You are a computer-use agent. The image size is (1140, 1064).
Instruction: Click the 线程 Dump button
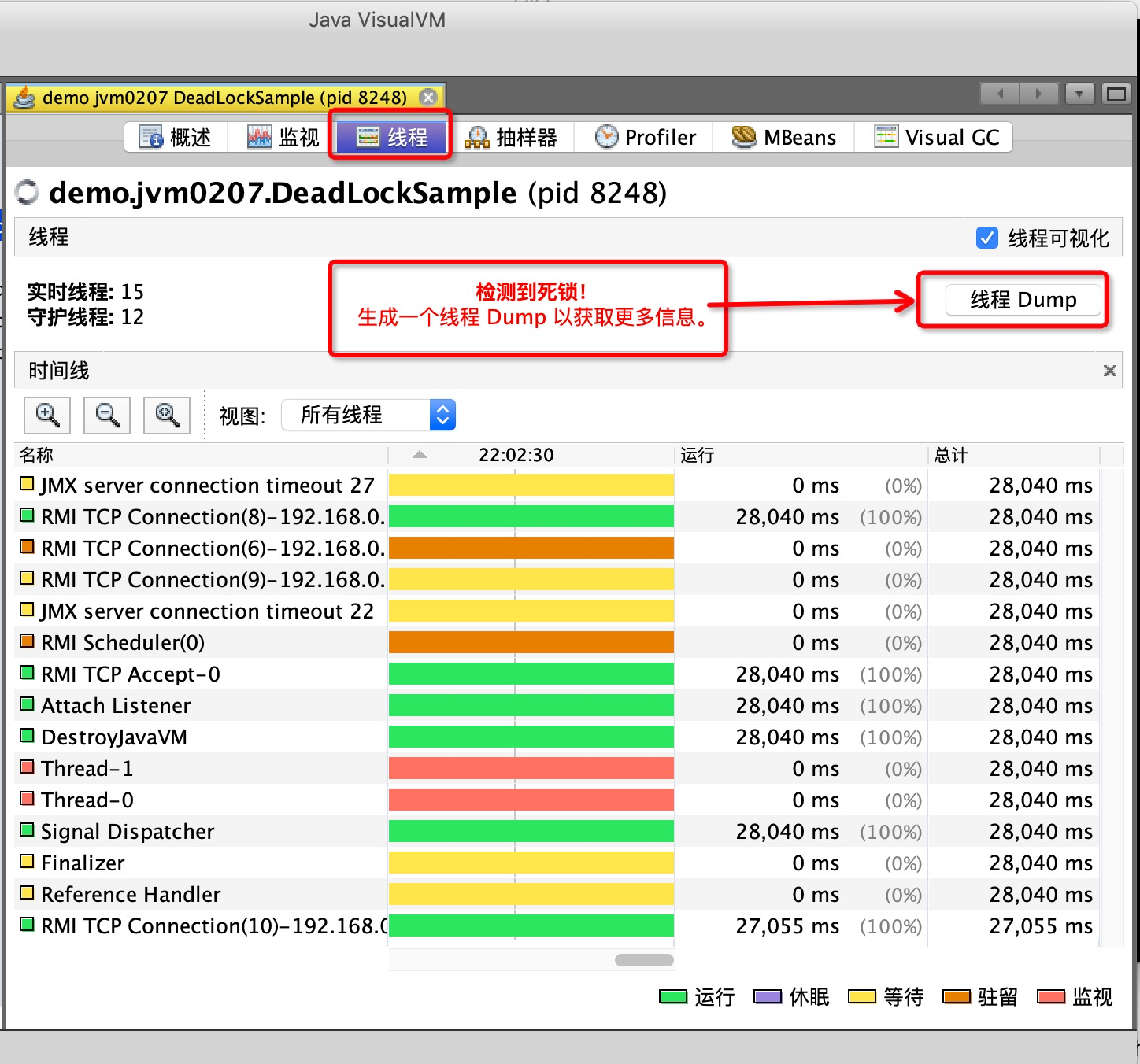pyautogui.click(x=1023, y=300)
